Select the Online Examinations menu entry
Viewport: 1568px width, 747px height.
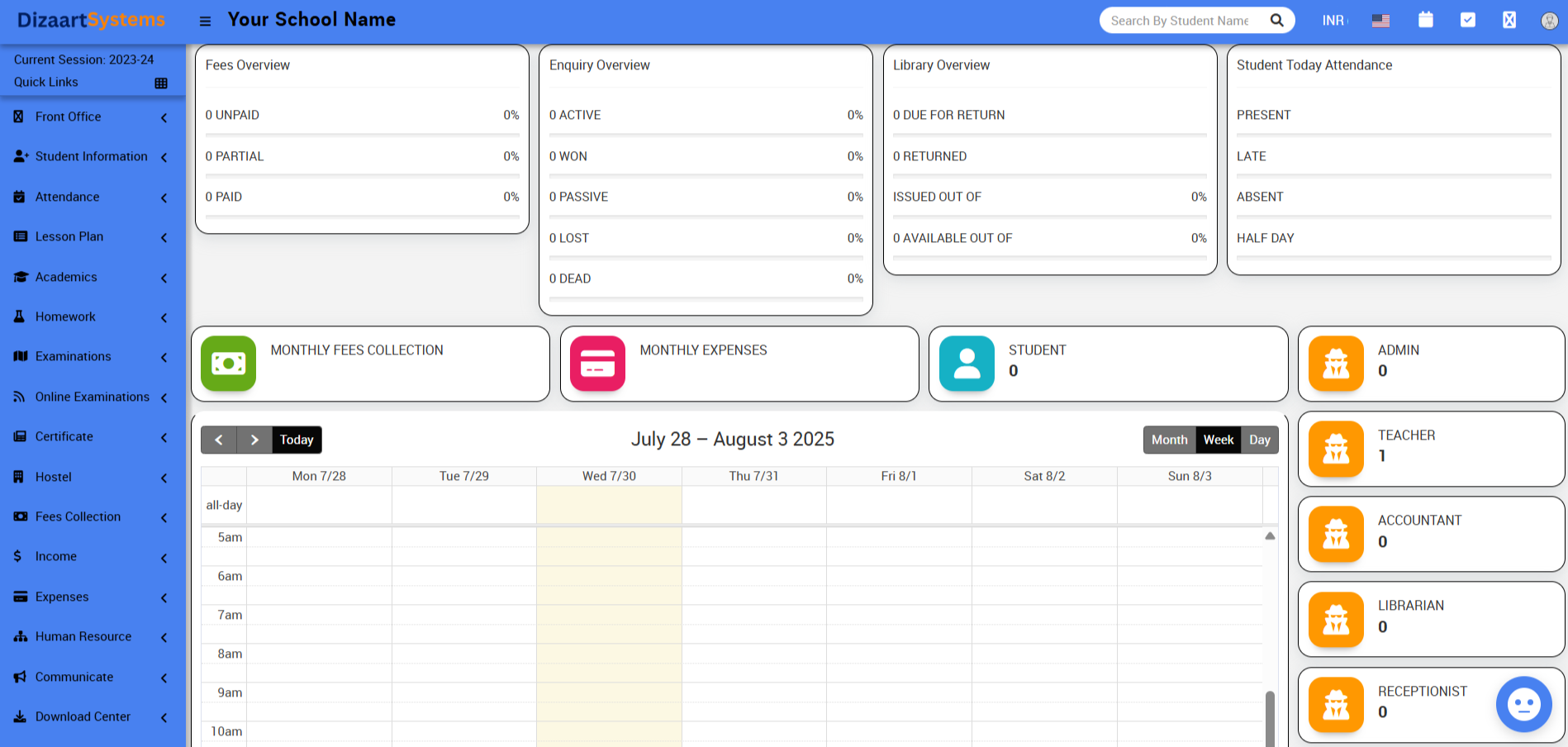click(x=93, y=397)
